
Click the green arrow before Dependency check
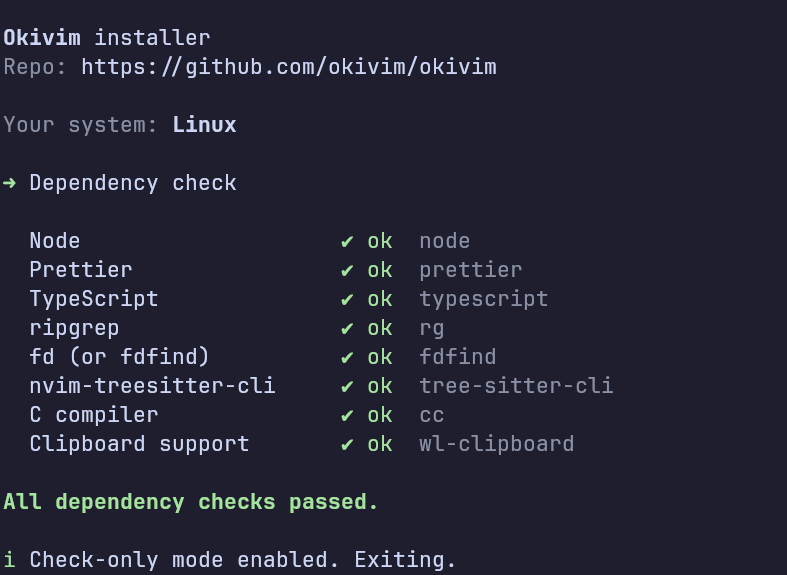click(9, 183)
